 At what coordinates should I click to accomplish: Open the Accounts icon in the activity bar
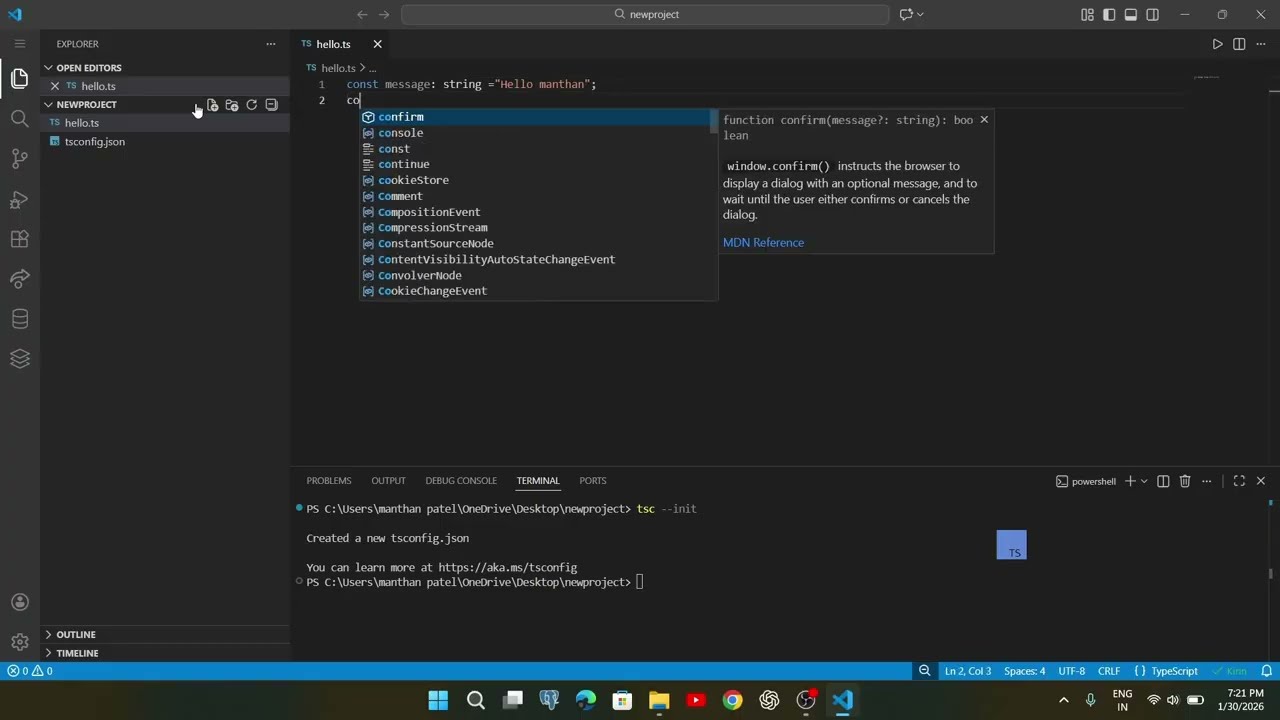pos(19,602)
